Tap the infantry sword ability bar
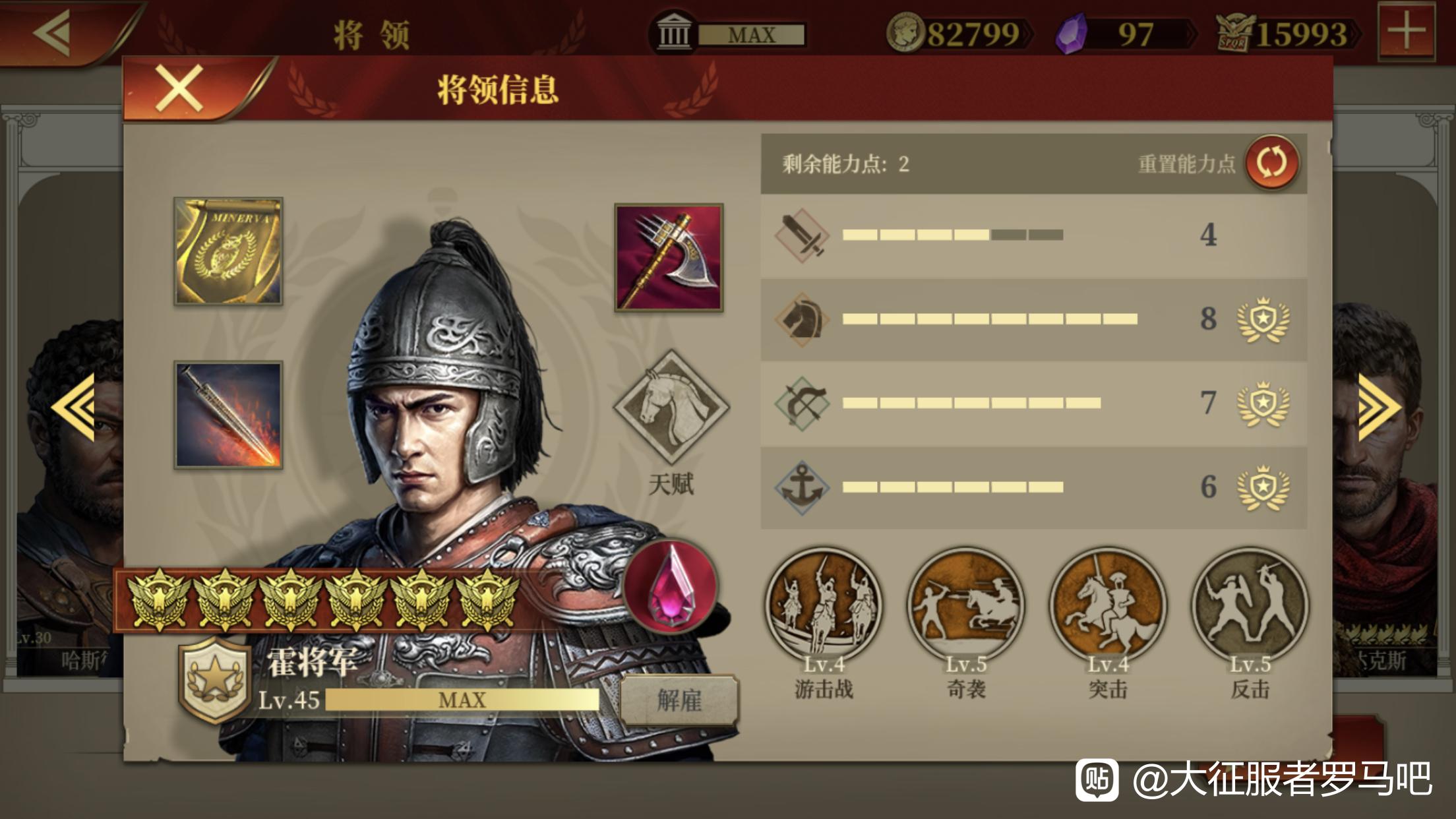 [x=1033, y=235]
